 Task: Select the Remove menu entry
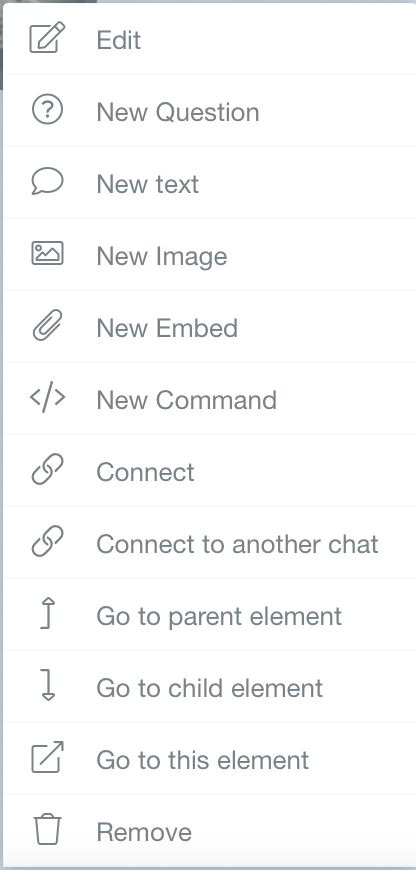tap(210, 831)
